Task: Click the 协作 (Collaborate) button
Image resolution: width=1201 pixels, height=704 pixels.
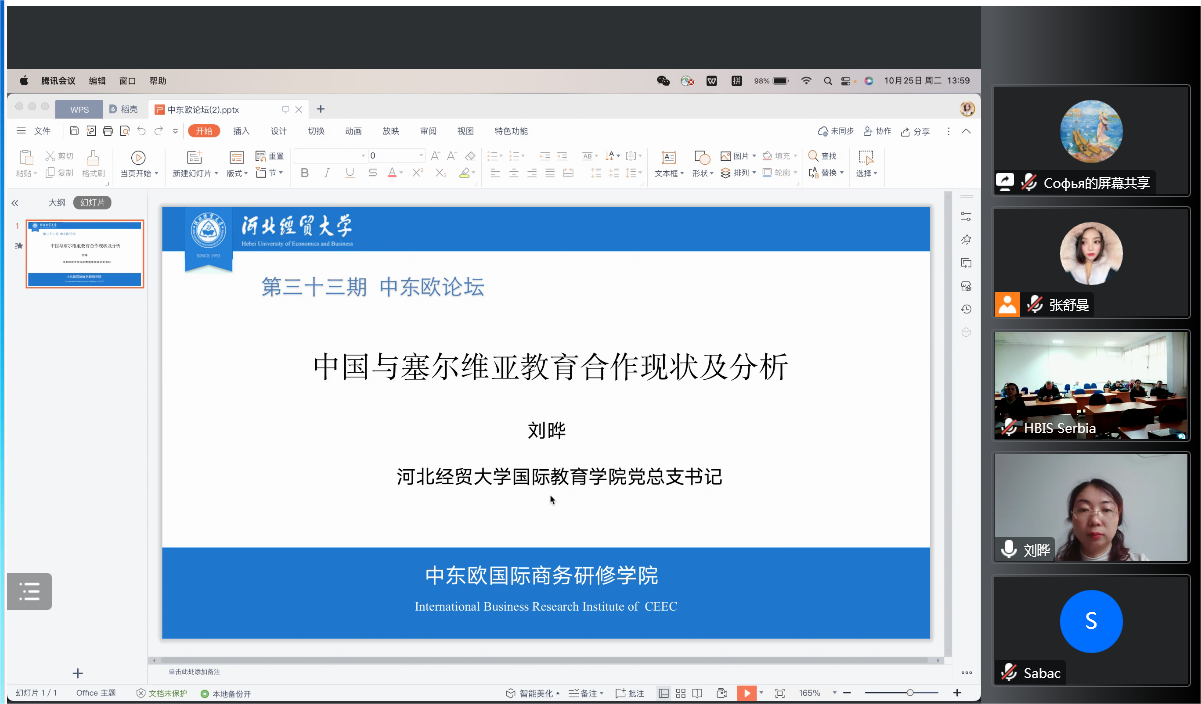Action: coord(877,131)
